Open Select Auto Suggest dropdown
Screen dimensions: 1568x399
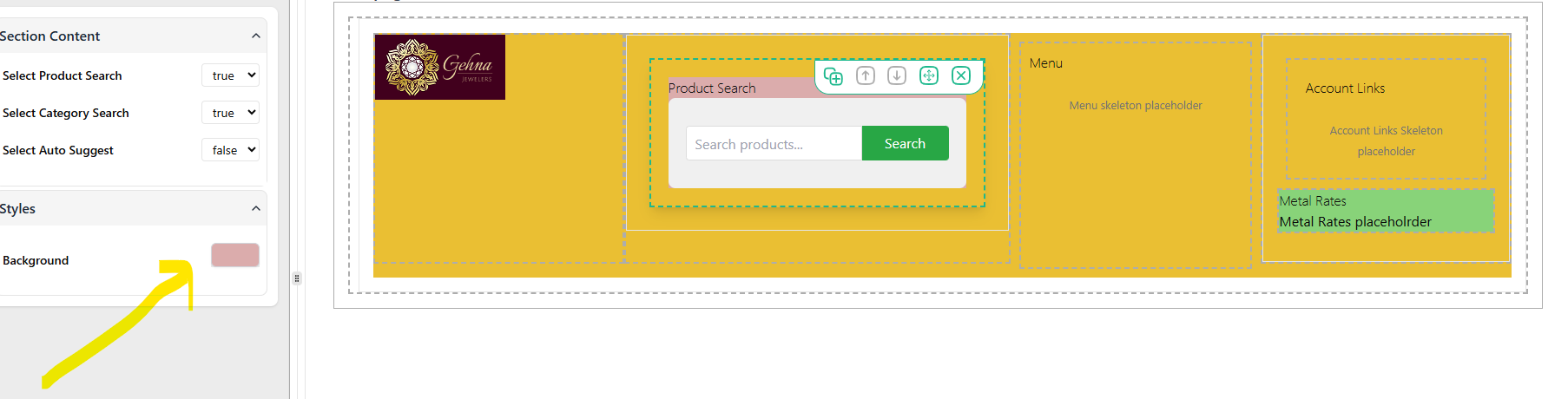pyautogui.click(x=231, y=150)
